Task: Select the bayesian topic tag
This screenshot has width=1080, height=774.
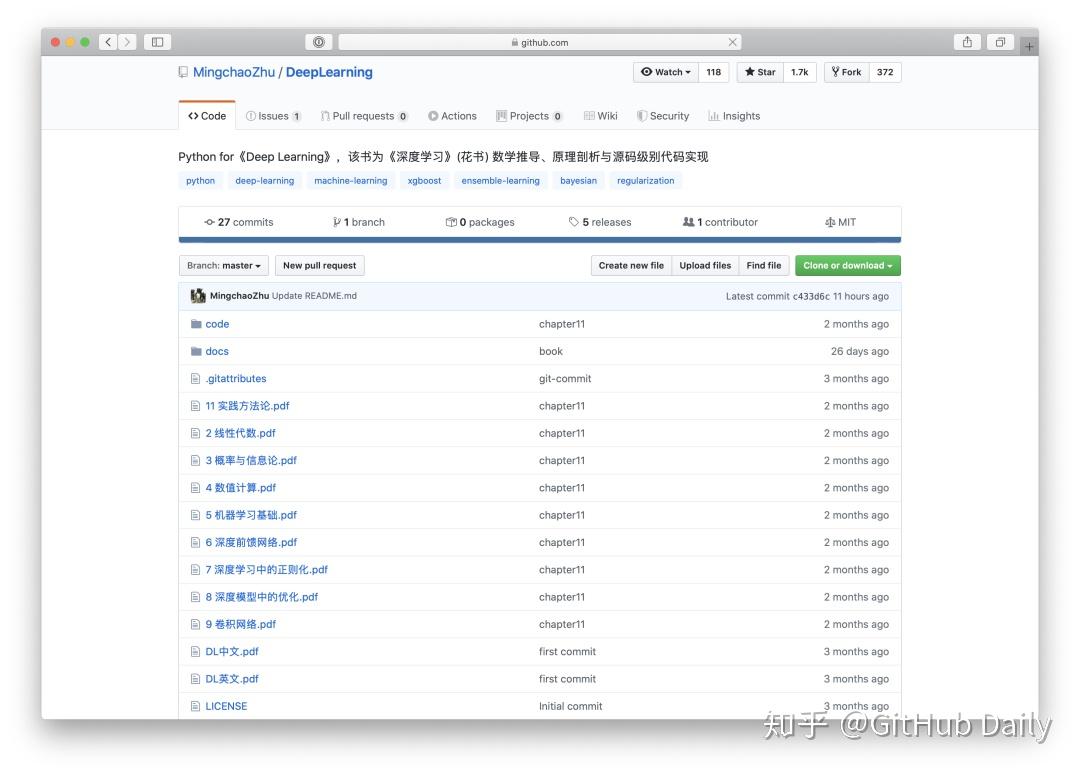Action: [x=579, y=180]
